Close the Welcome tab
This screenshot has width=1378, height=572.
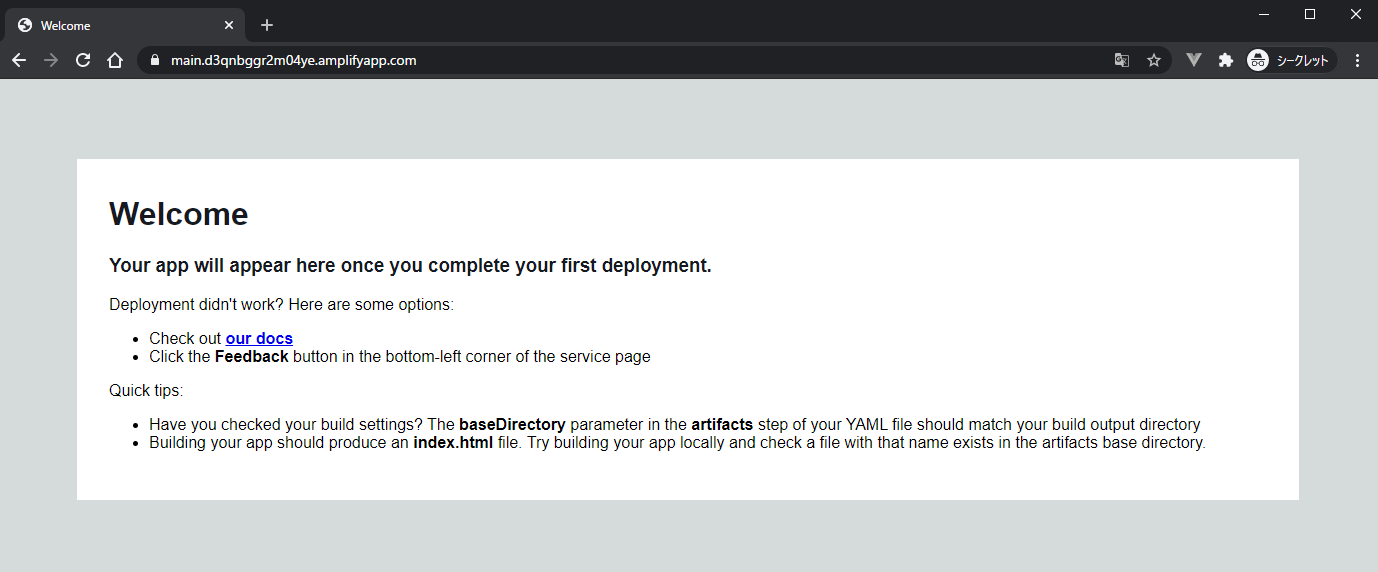click(x=229, y=25)
